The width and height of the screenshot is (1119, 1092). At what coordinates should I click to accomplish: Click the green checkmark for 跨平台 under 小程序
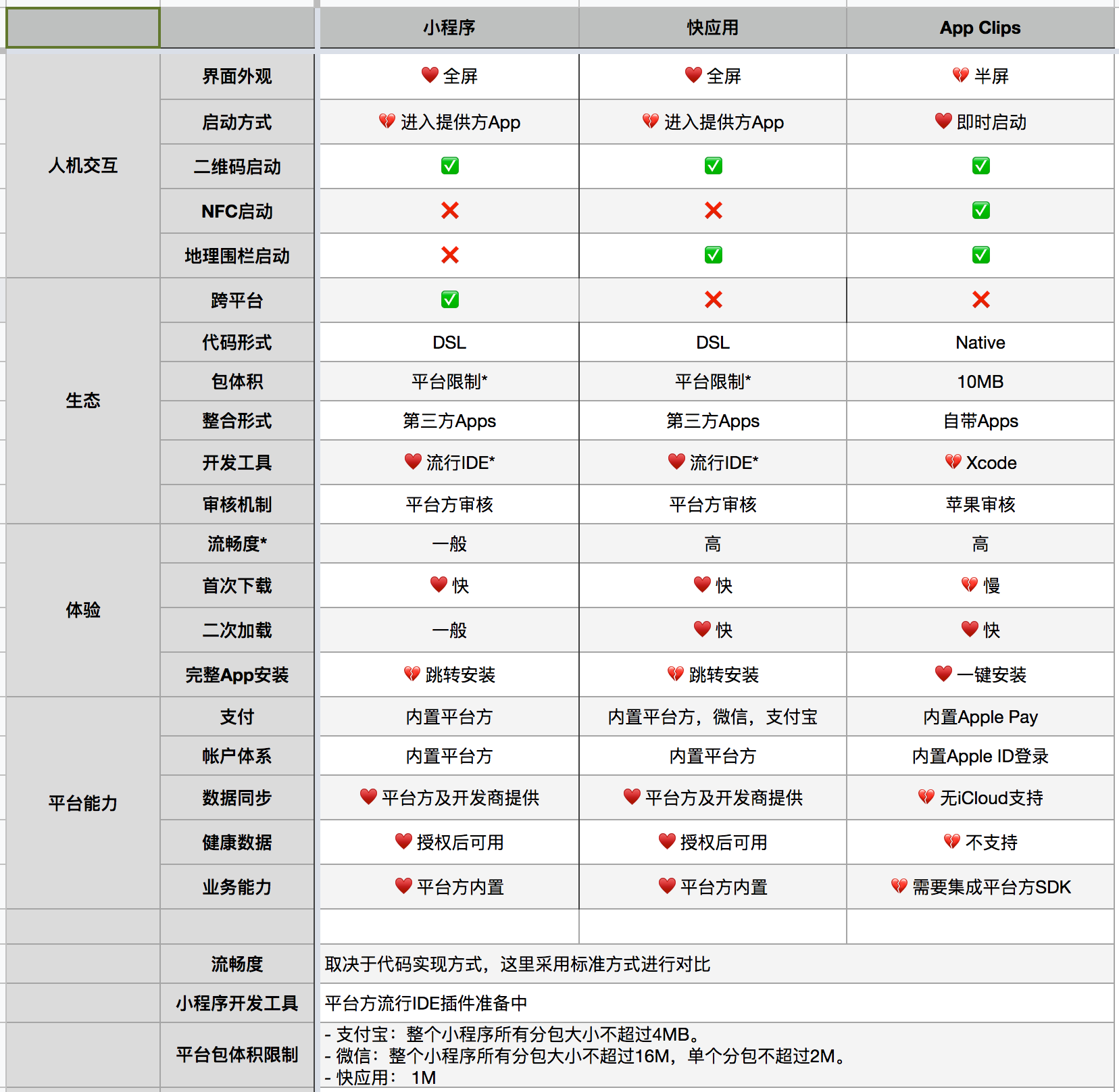tap(449, 300)
